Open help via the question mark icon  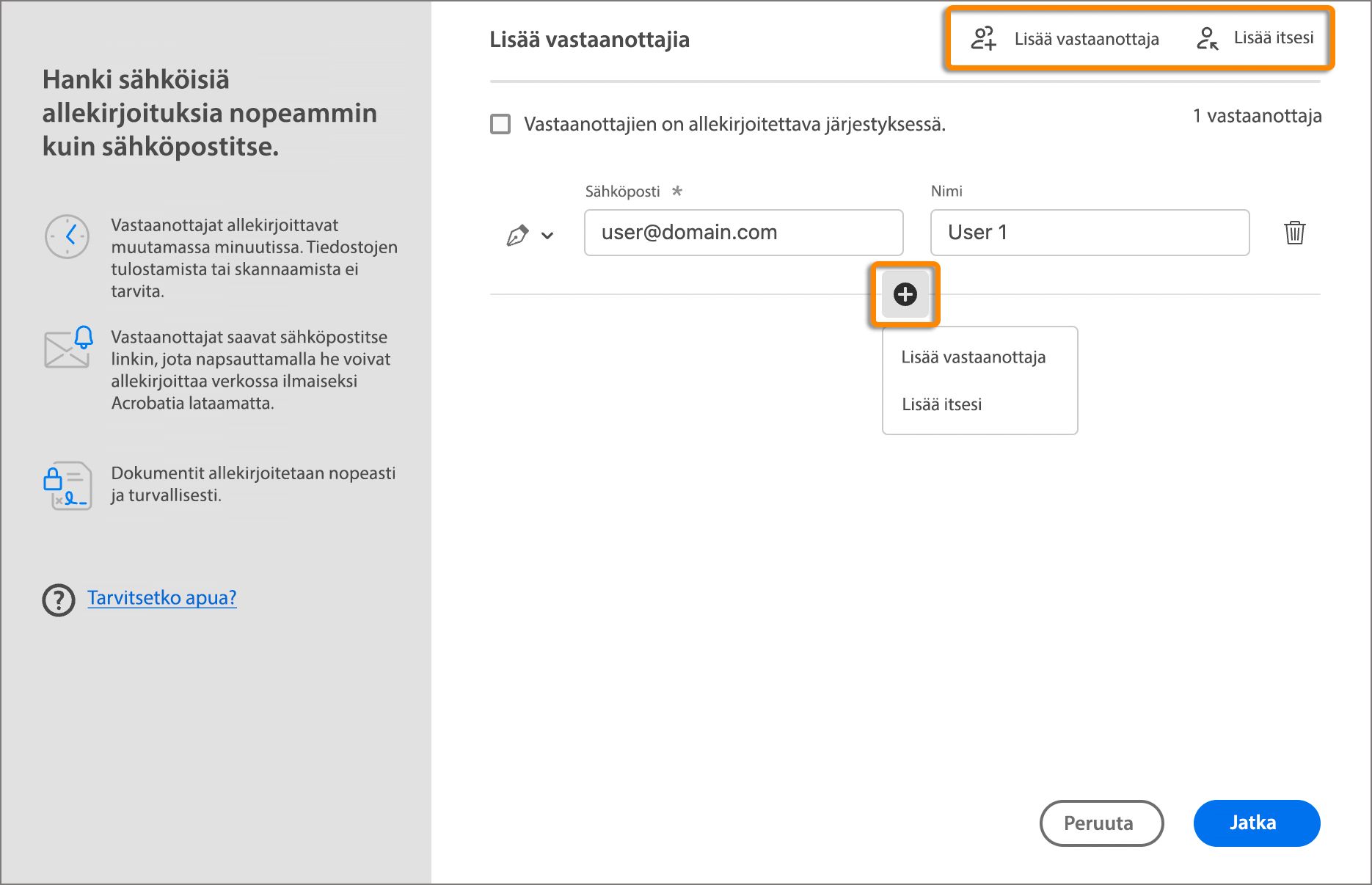coord(58,599)
